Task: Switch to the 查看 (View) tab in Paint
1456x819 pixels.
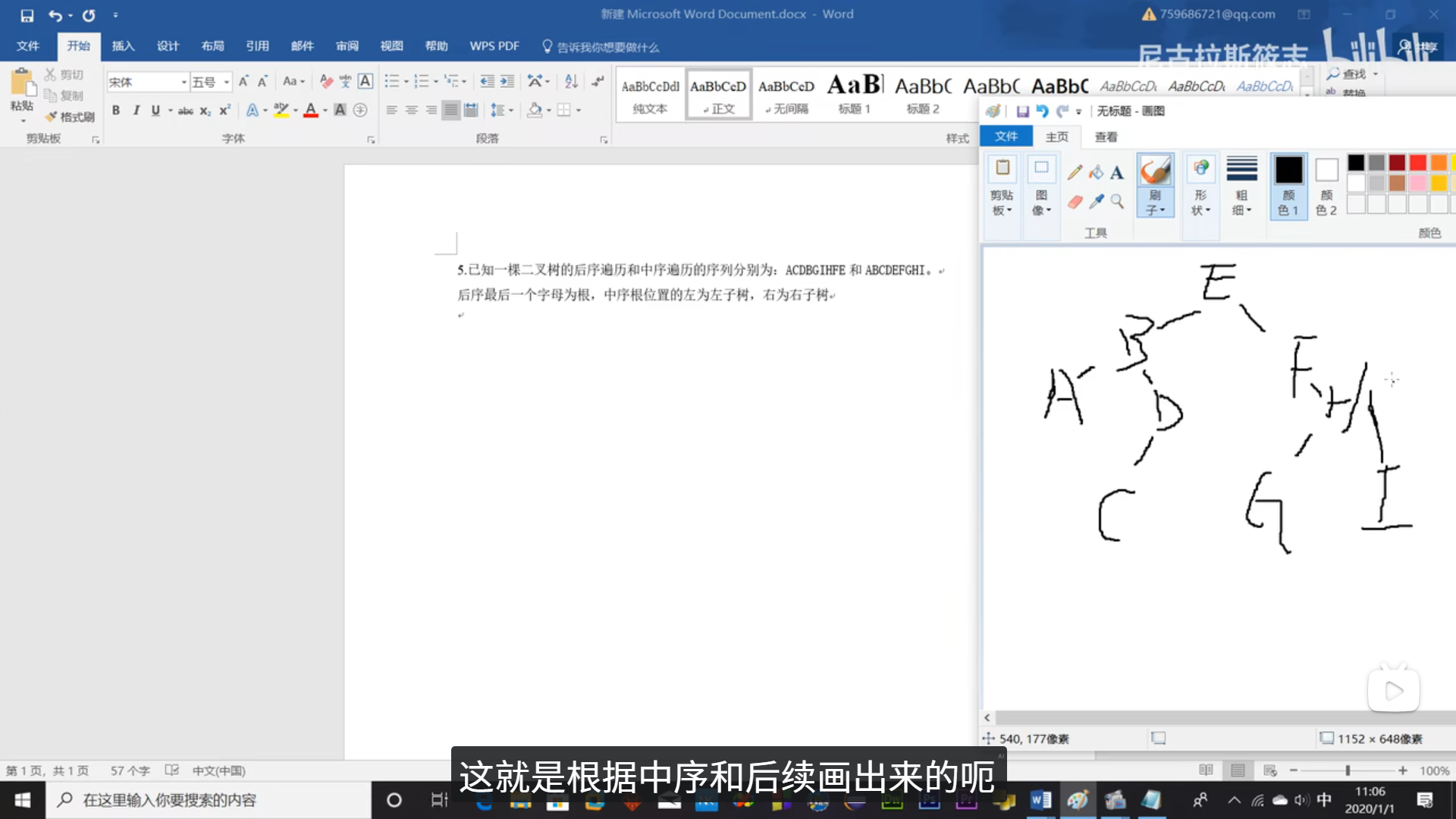Action: click(x=1106, y=136)
